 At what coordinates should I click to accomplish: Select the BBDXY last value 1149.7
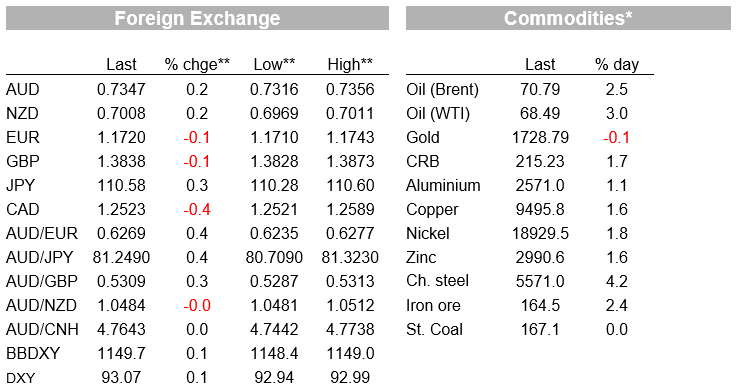[x=121, y=353]
